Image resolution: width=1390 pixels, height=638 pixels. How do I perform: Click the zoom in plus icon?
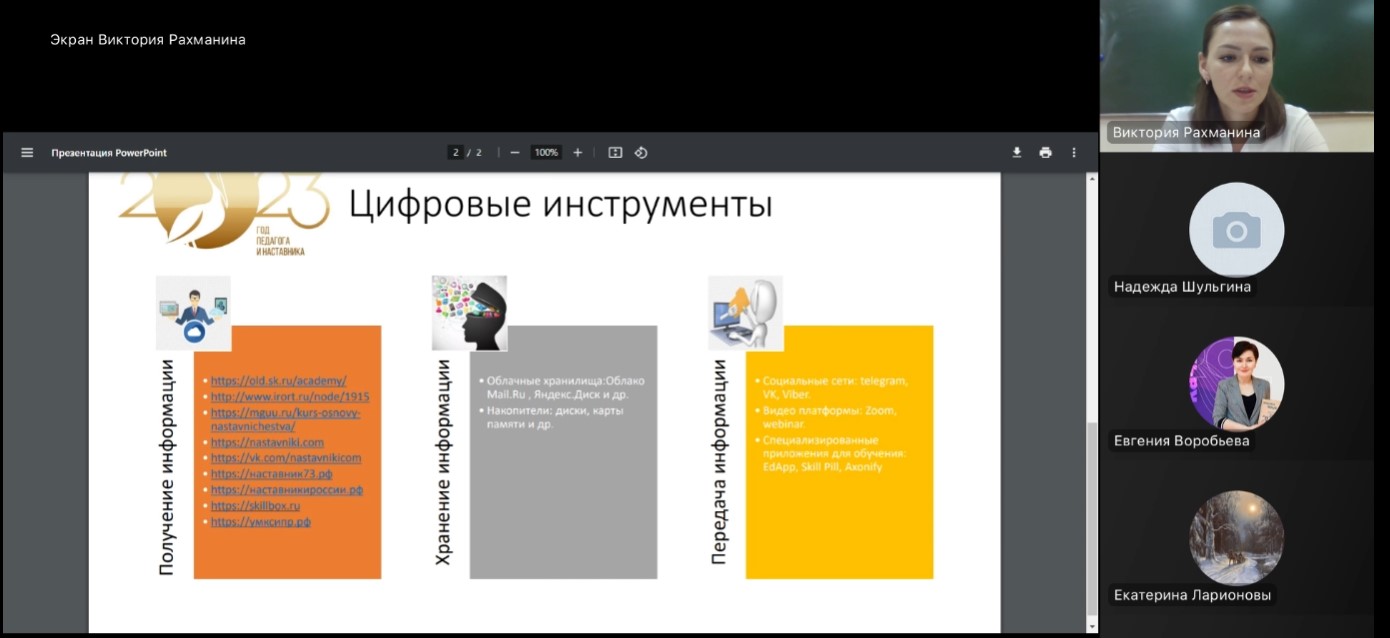tap(577, 153)
